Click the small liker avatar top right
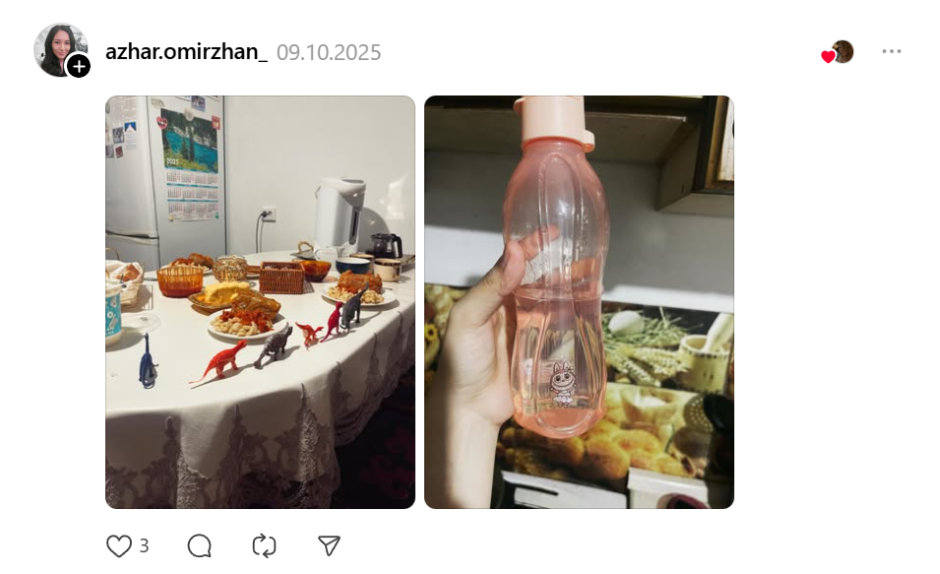 pos(842,52)
